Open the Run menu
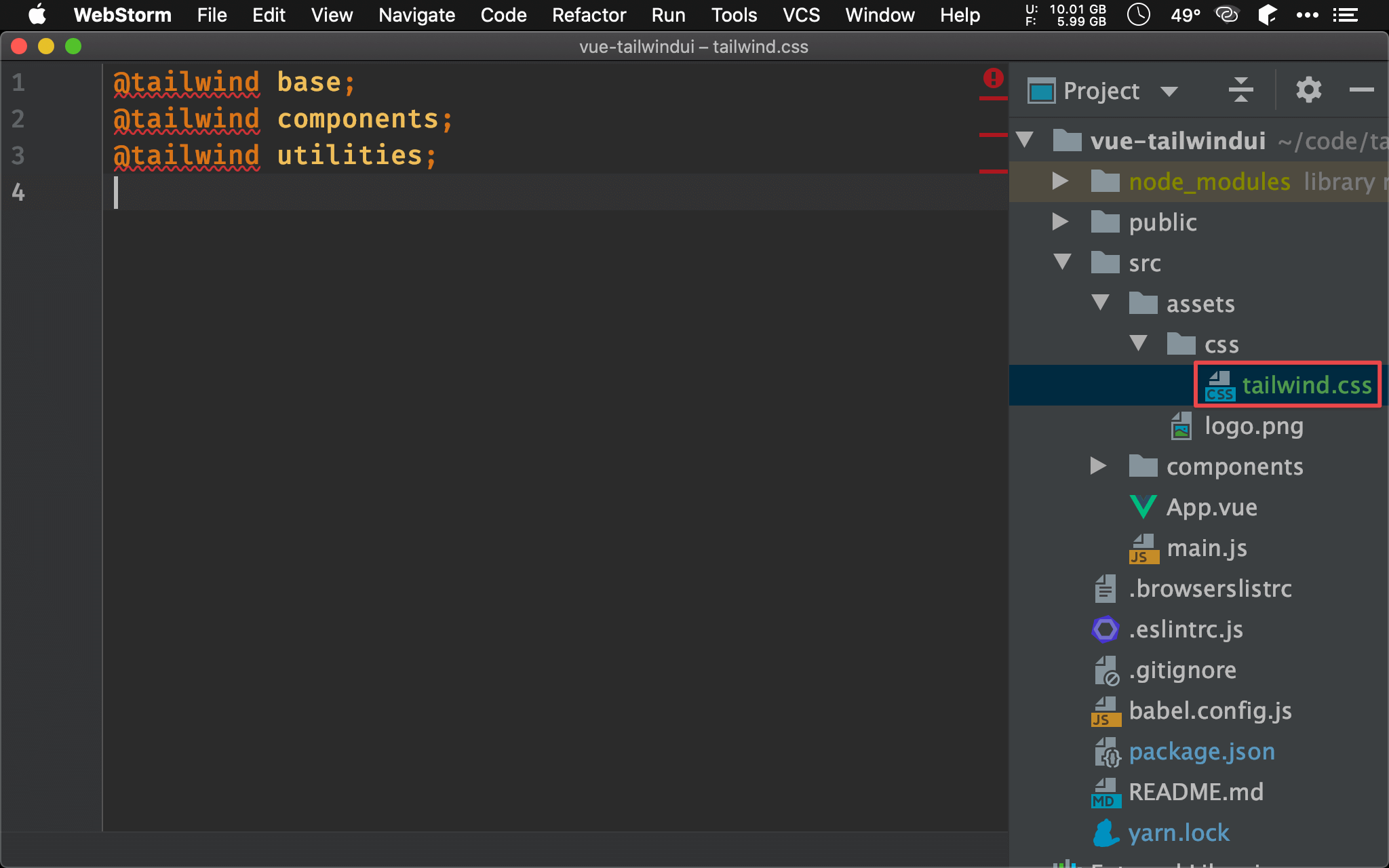Screen dimensions: 1389x868 pyautogui.click(x=668, y=15)
